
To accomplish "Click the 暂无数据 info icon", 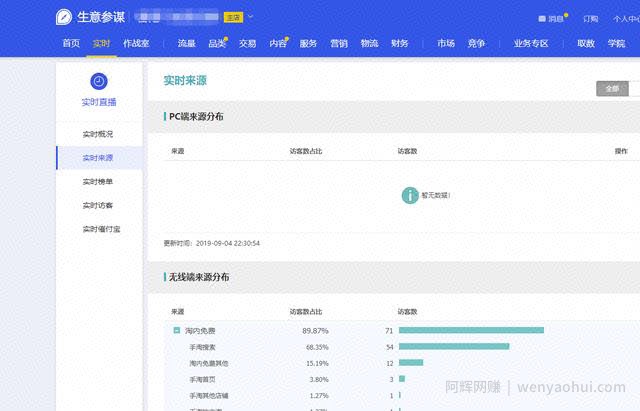I will pyautogui.click(x=410, y=196).
